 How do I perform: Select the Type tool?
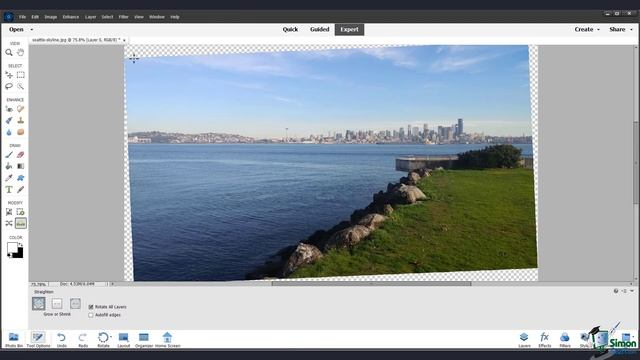pyautogui.click(x=9, y=189)
